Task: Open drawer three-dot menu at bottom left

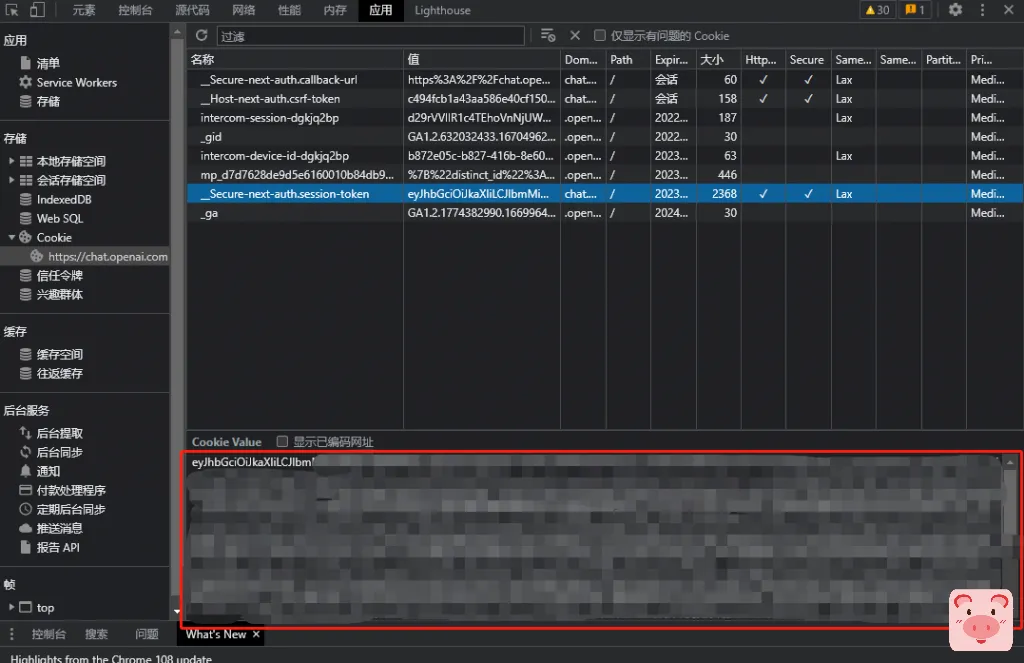Action: [11, 634]
